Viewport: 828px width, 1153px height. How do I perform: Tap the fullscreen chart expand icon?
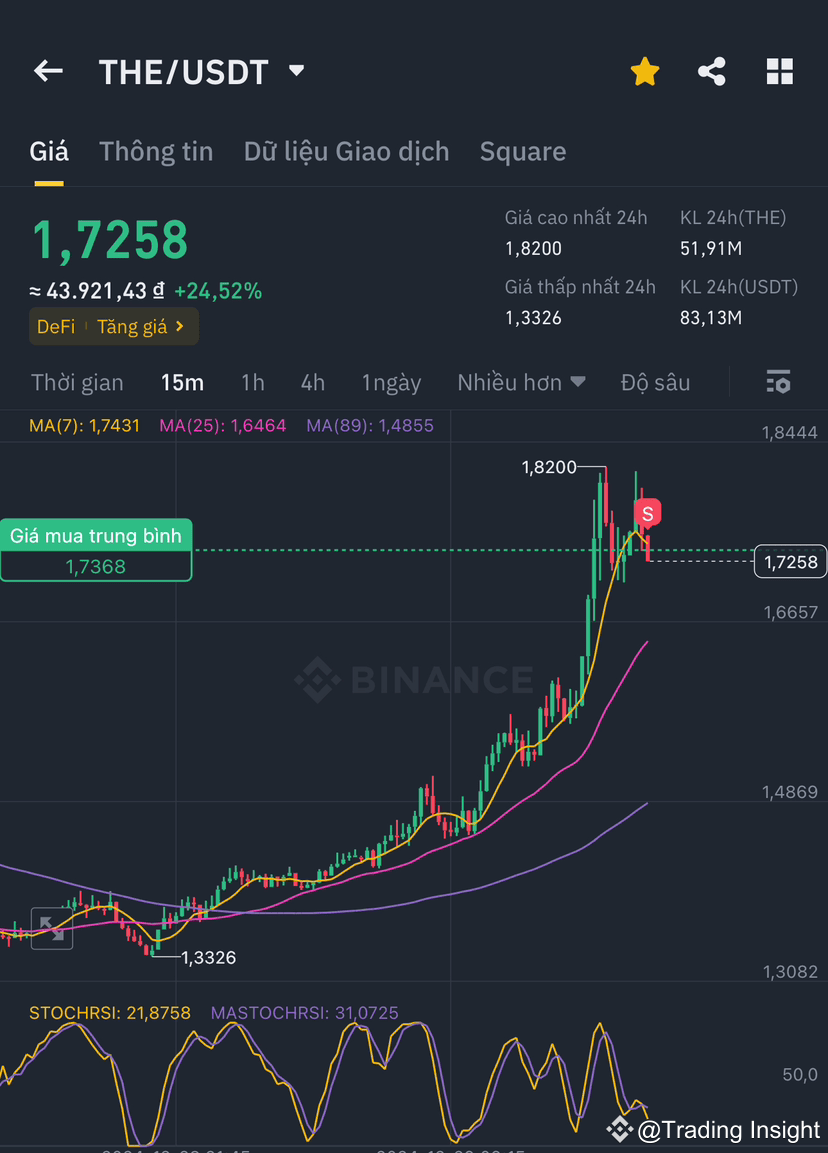pos(51,930)
